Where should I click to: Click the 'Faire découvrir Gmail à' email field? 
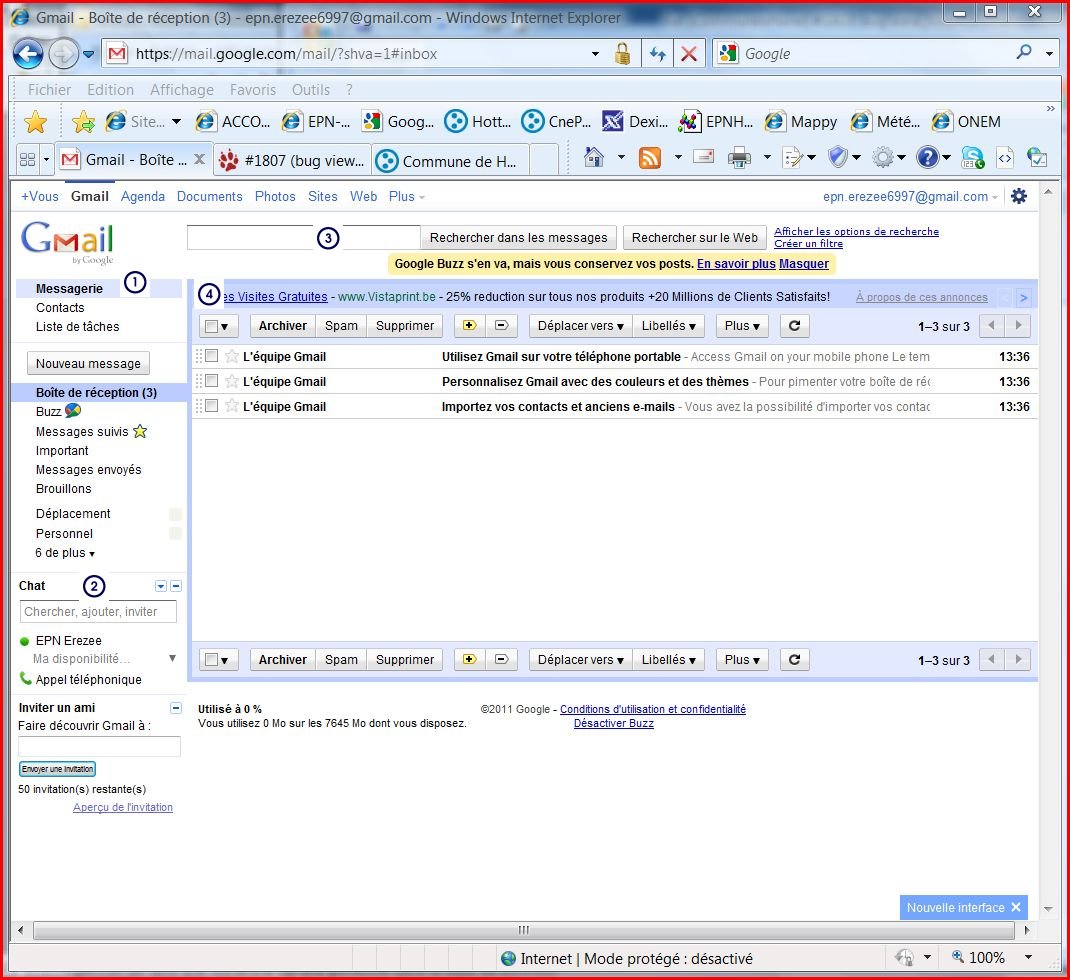point(99,746)
